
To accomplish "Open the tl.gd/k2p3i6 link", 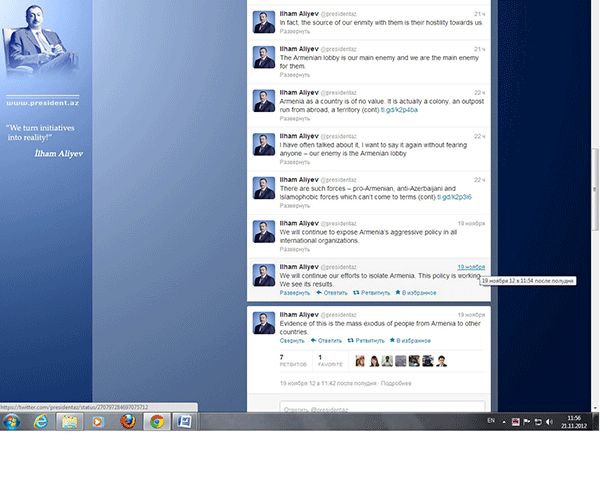I will 454,197.
